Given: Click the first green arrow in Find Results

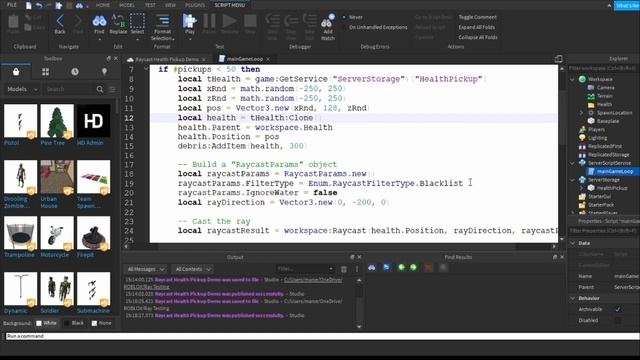Looking at the screenshot, I should click(401, 267).
